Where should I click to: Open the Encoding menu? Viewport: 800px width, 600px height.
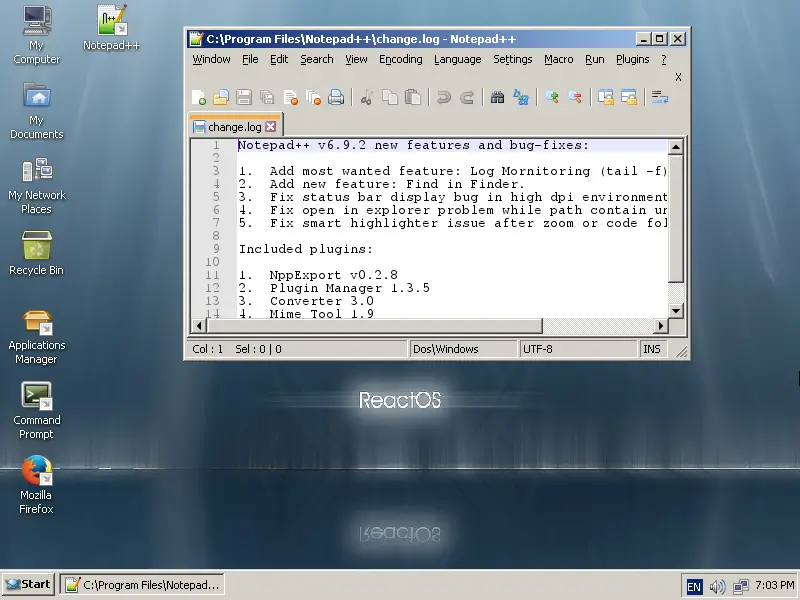(401, 59)
